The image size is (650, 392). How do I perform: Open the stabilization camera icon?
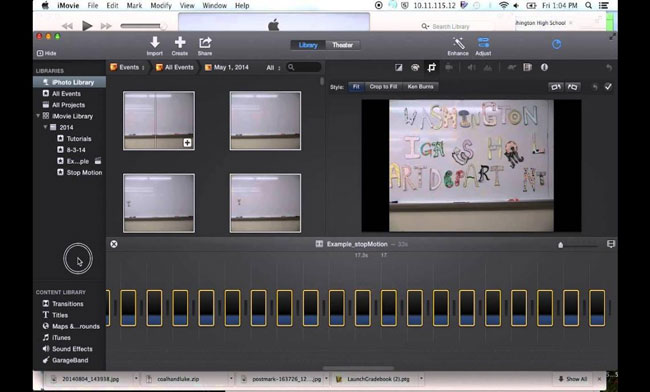[x=449, y=67]
